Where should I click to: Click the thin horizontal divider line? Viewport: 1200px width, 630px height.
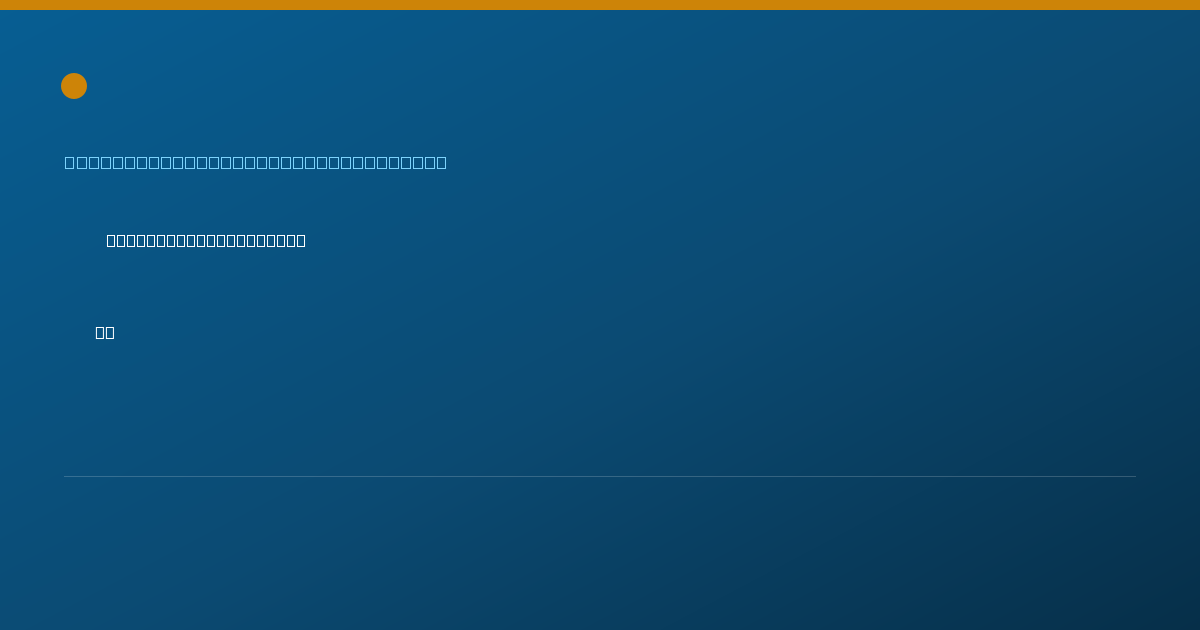point(600,476)
